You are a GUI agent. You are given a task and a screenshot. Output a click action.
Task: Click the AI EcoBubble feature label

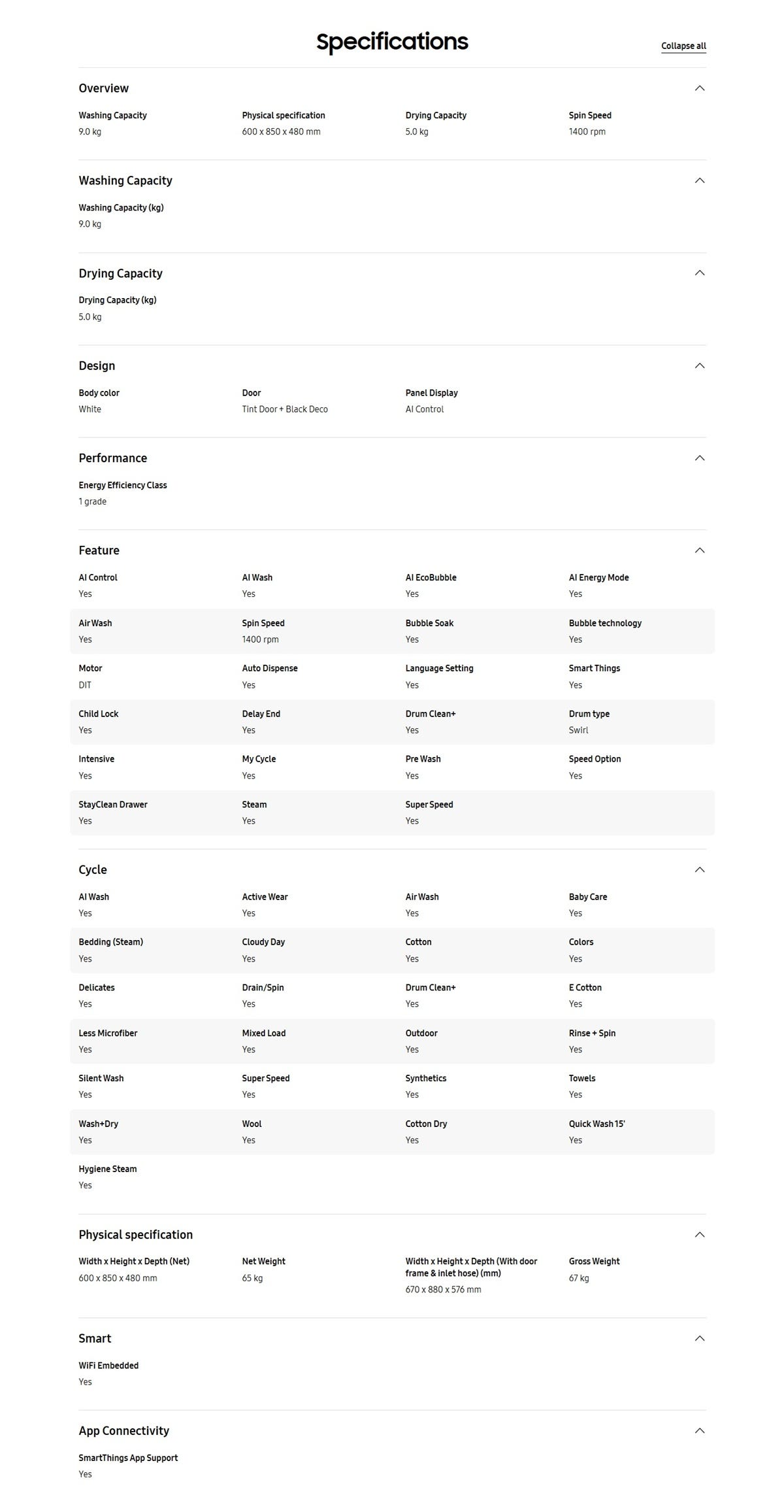pos(431,577)
